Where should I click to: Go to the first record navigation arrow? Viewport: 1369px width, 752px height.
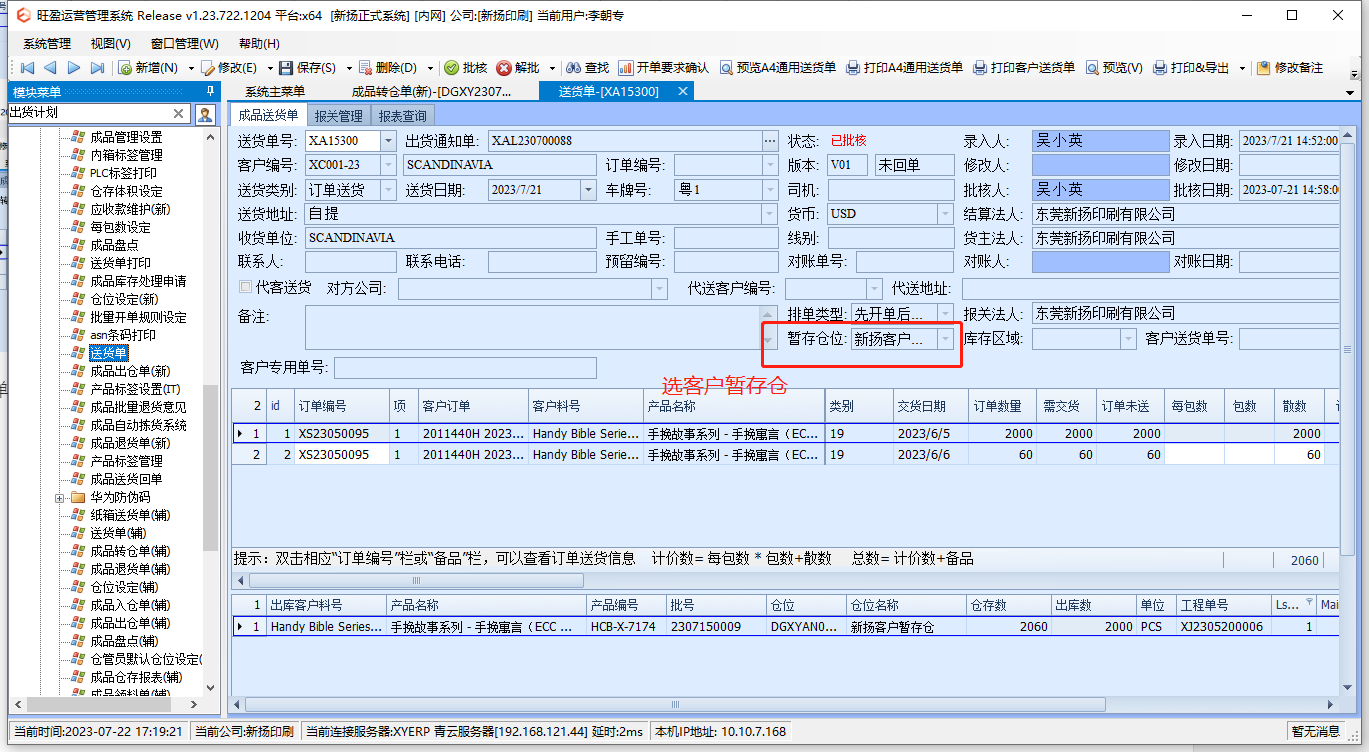27,68
